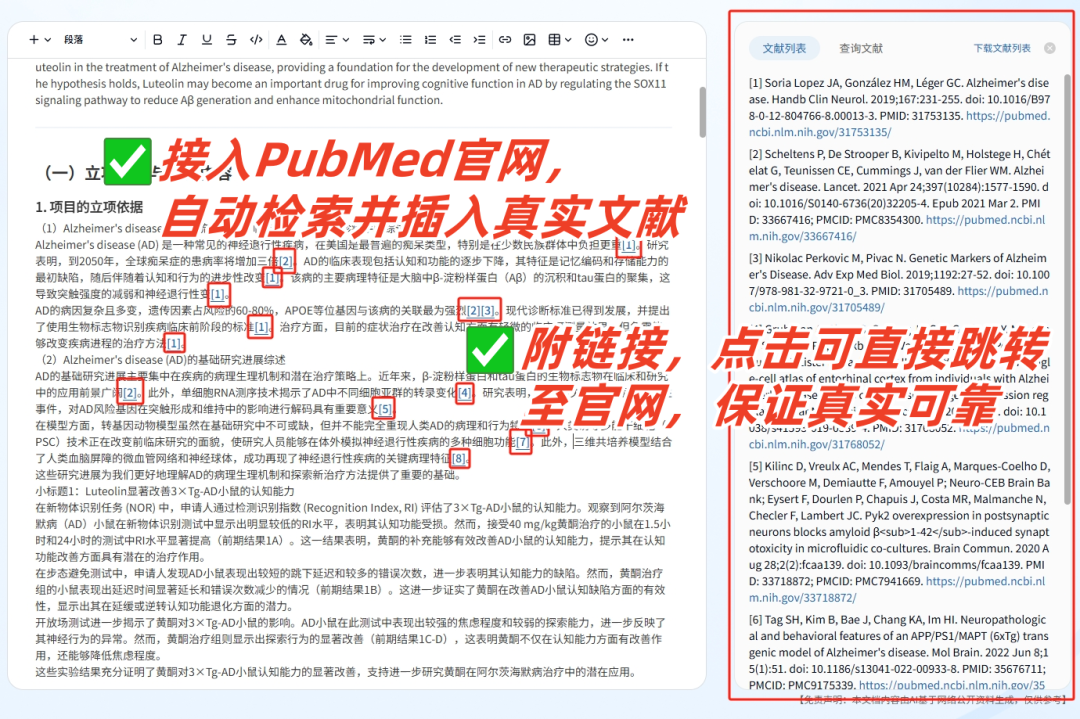Viewport: 1080px width, 719px height.
Task: Apply inline code formatting
Action: pos(256,40)
